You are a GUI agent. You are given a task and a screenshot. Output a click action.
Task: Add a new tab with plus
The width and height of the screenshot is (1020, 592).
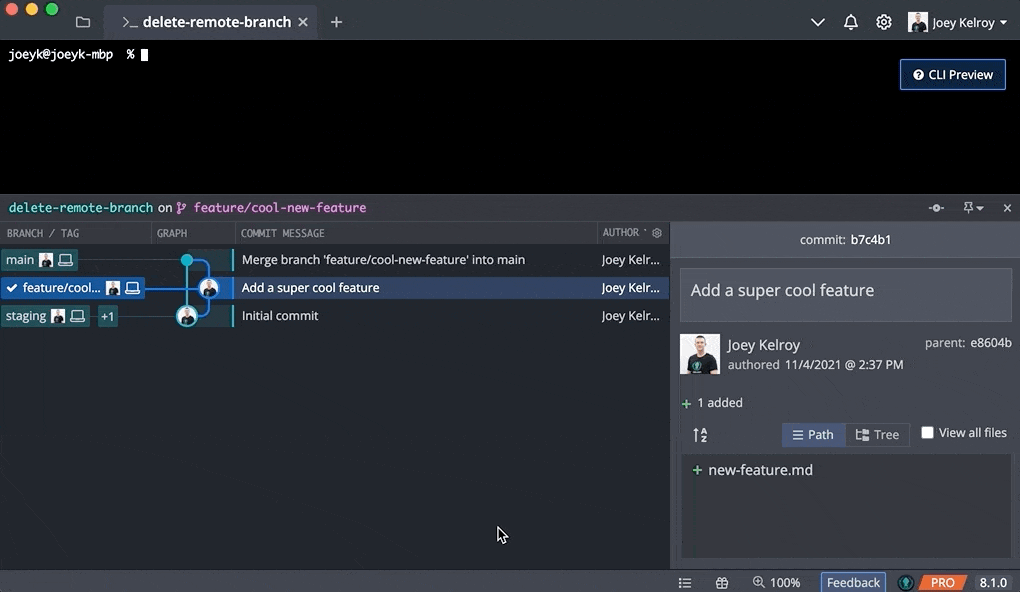pos(336,22)
